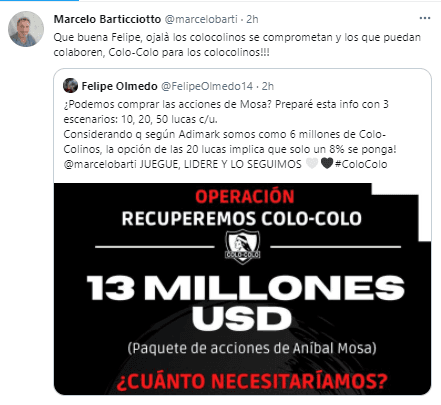The height and width of the screenshot is (405, 441).
Task: Open the #ColoColo hashtag
Action: point(361,164)
